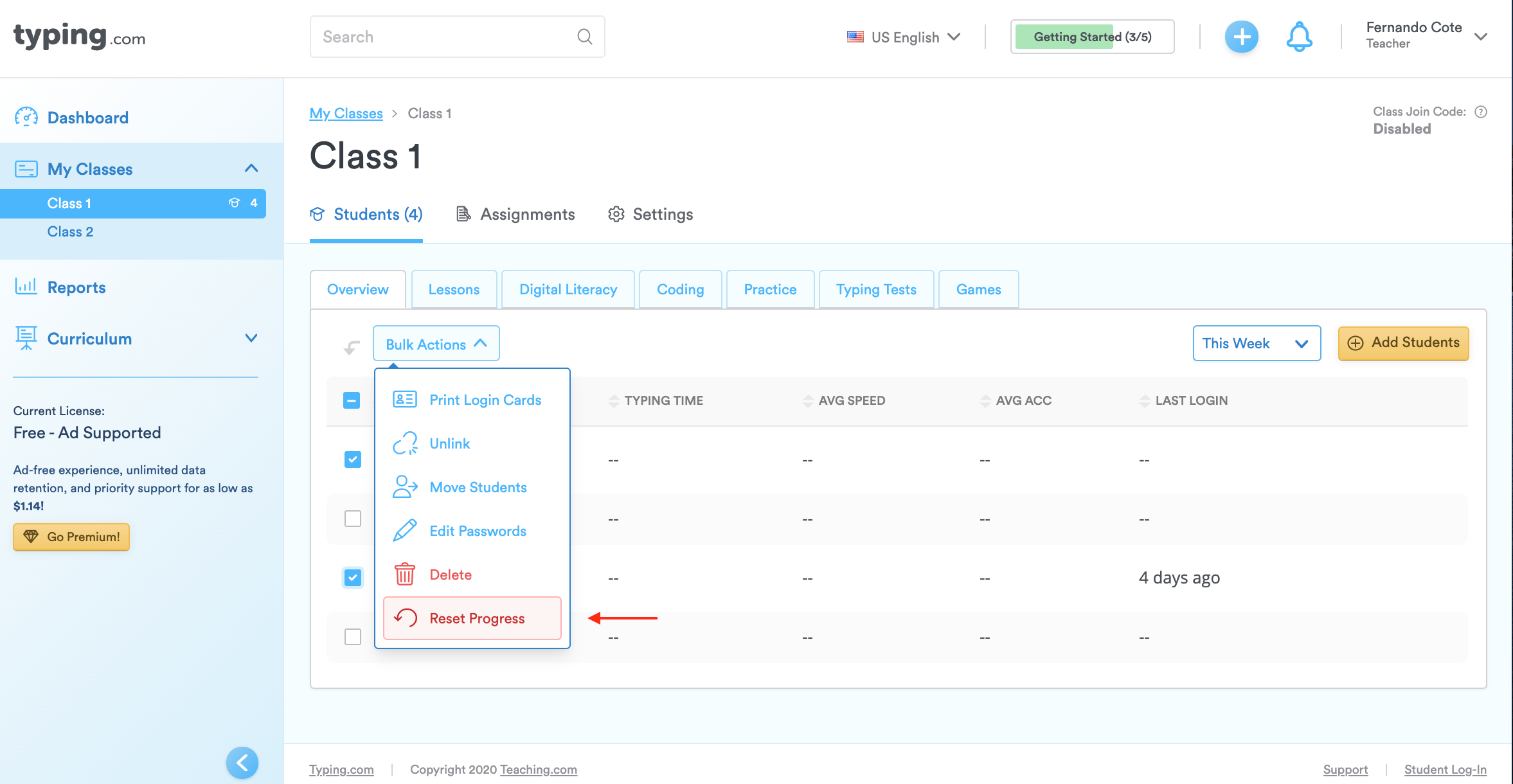Switch to the Typing Tests tab

point(876,289)
